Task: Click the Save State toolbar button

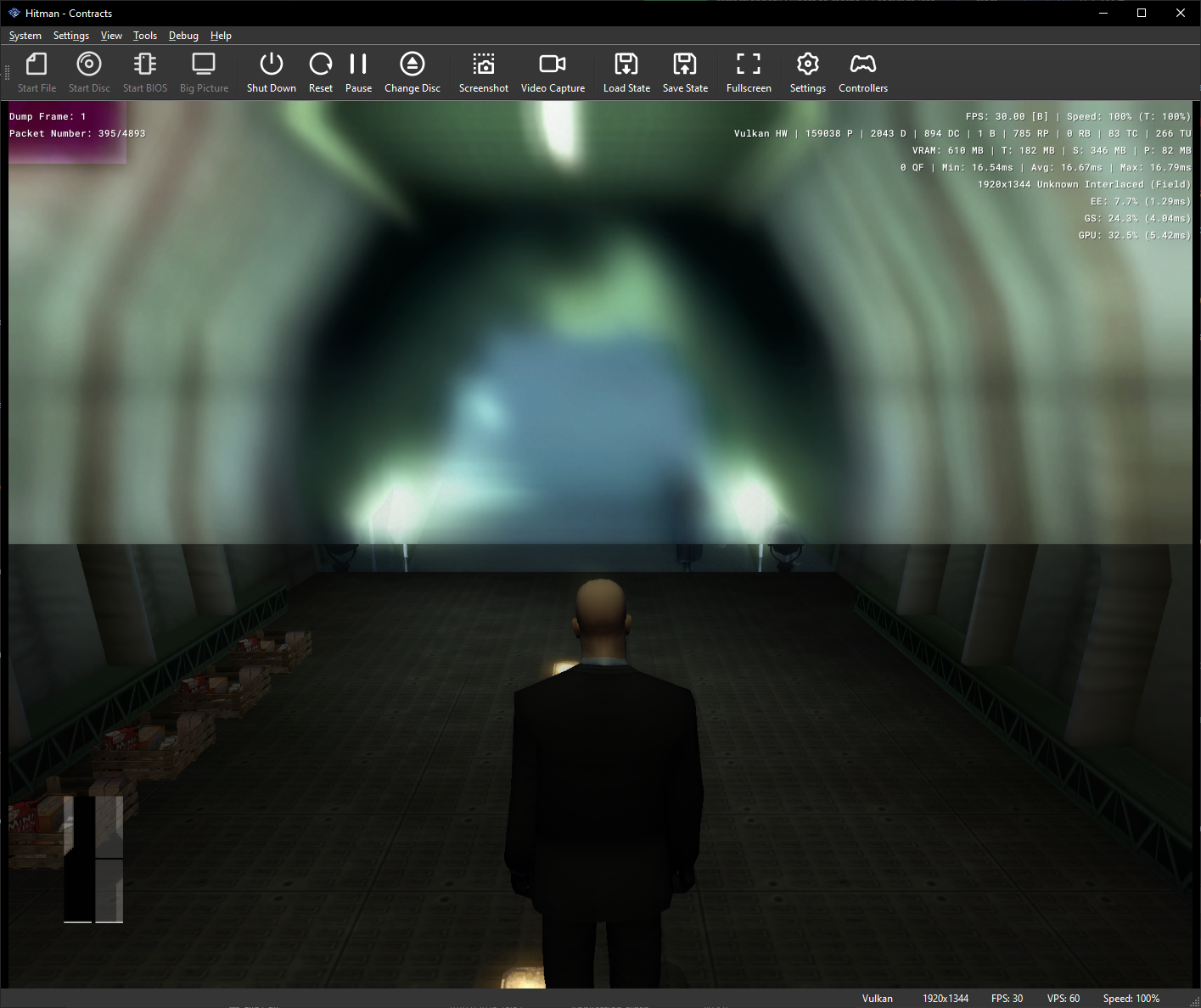Action: [x=685, y=73]
